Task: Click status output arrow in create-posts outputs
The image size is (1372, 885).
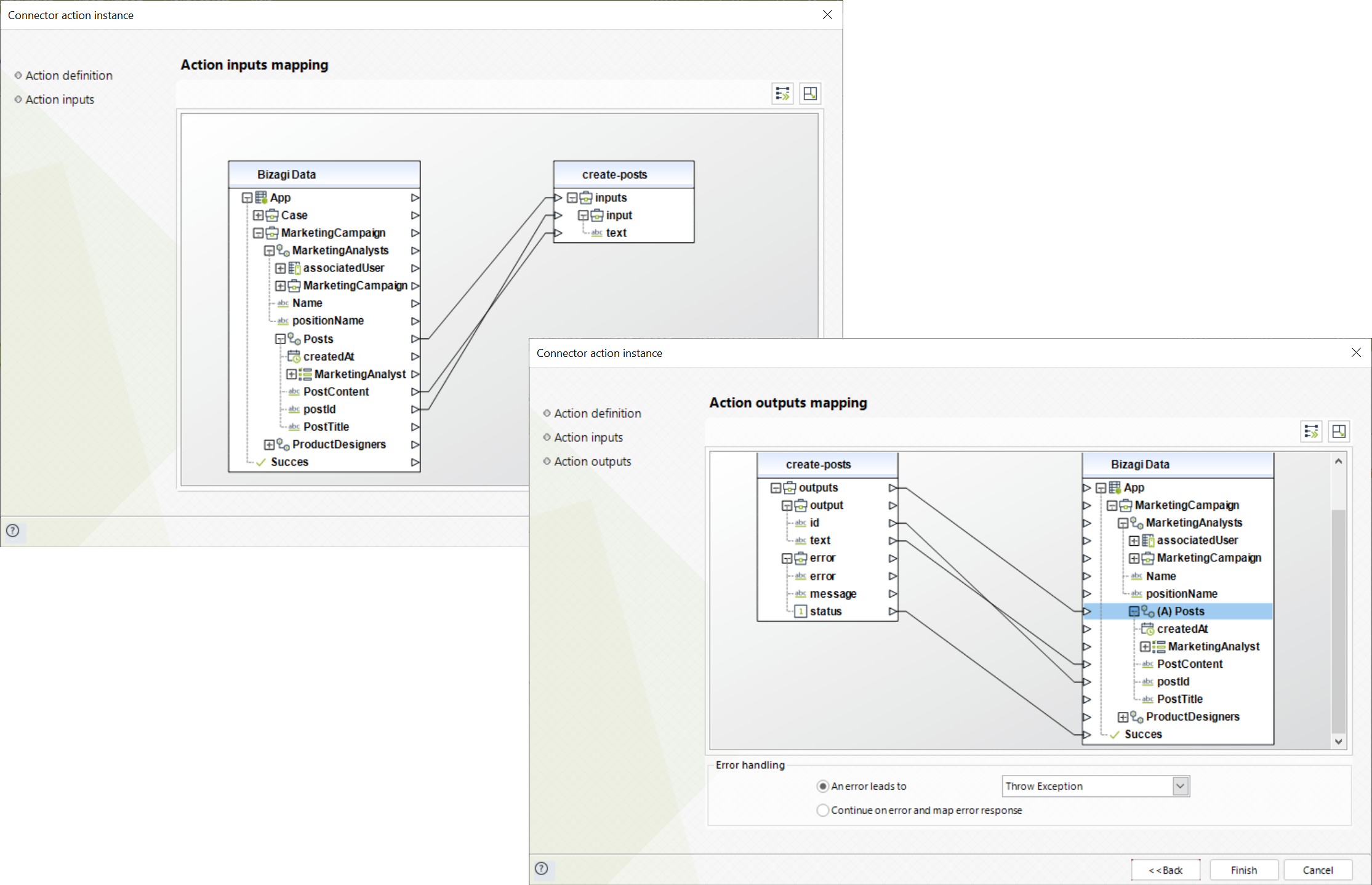Action: [893, 611]
